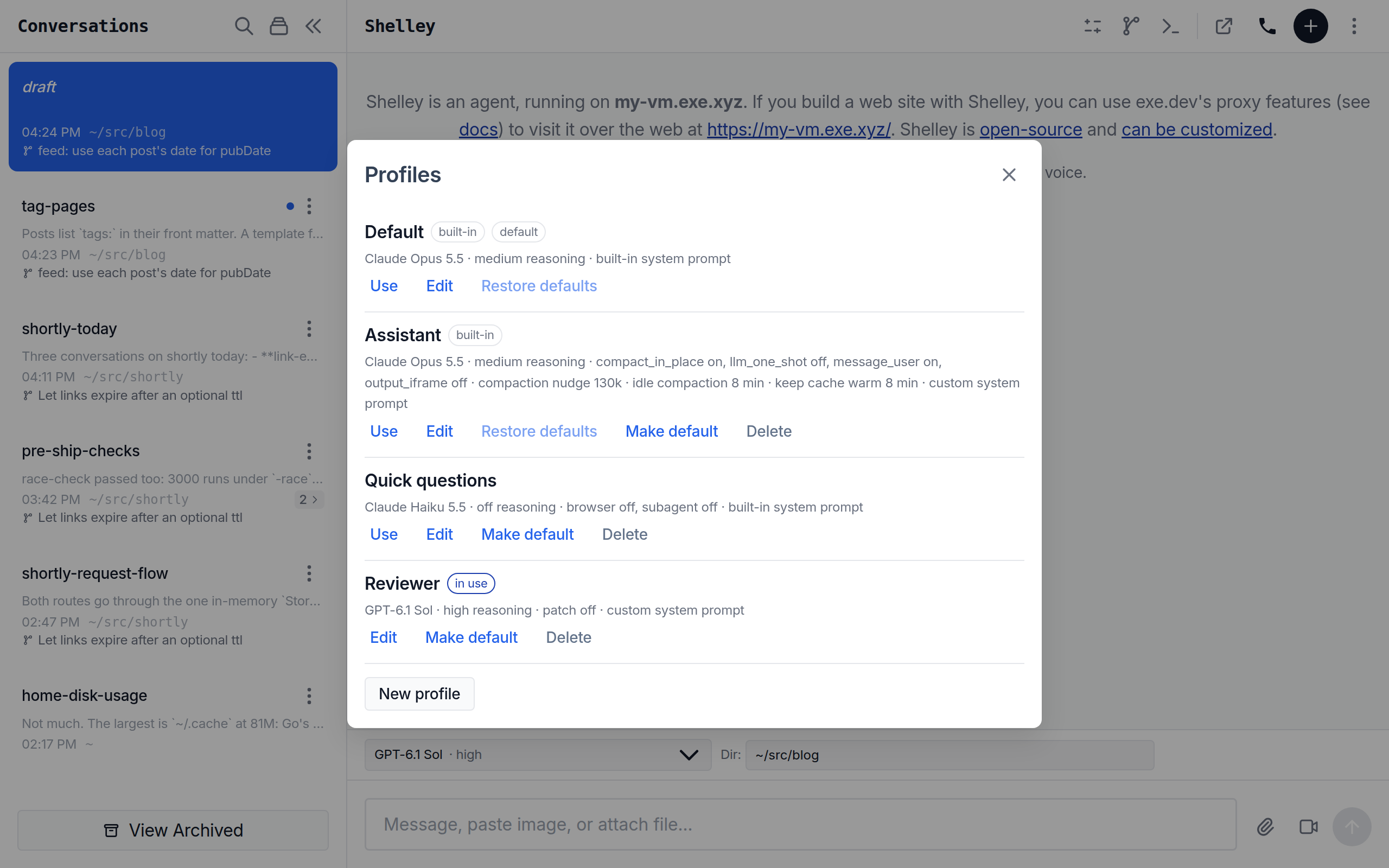Use the Assistant profile
The height and width of the screenshot is (868, 1389).
pos(384,431)
